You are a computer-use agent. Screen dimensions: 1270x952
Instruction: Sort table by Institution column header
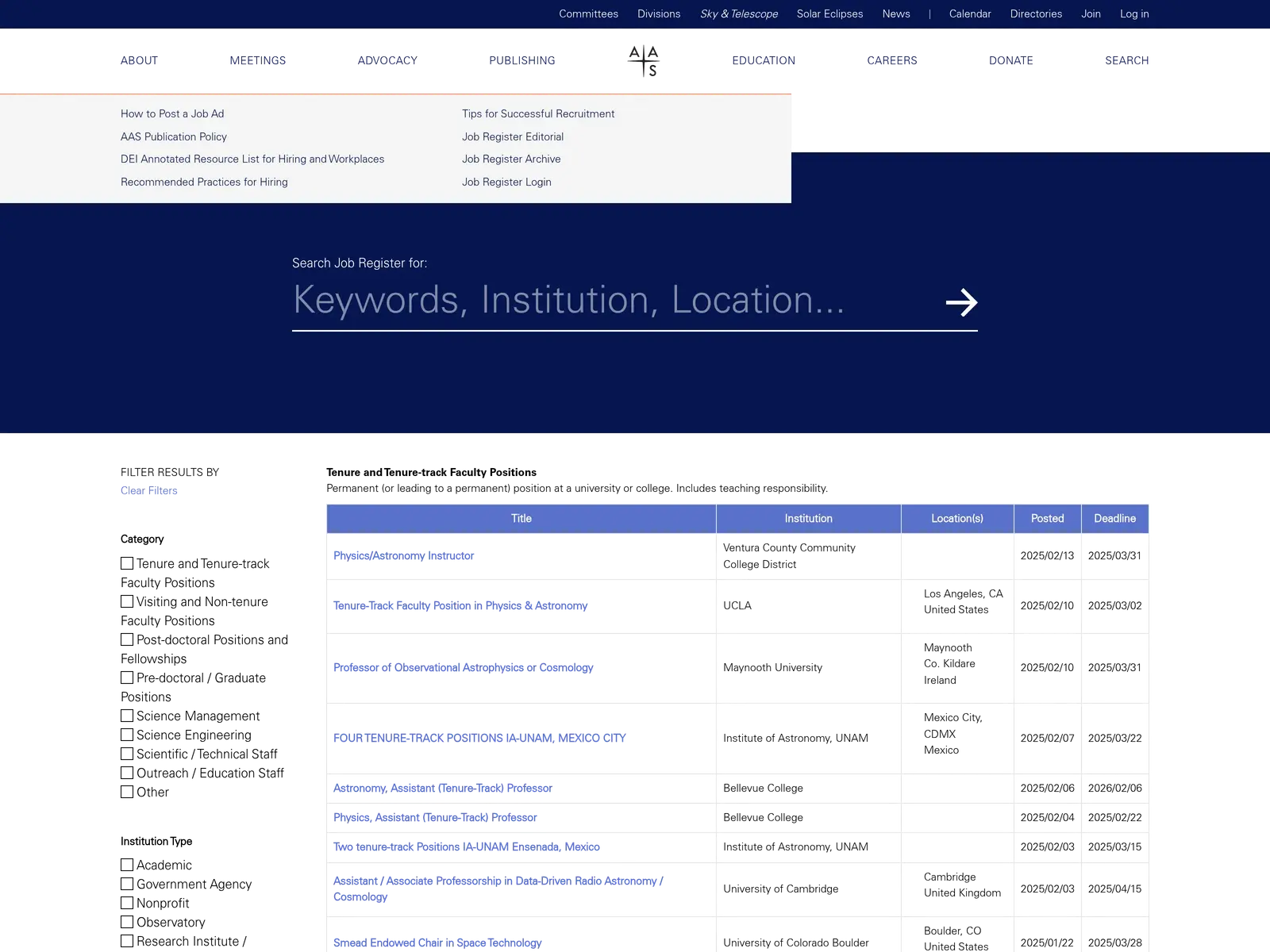809,518
